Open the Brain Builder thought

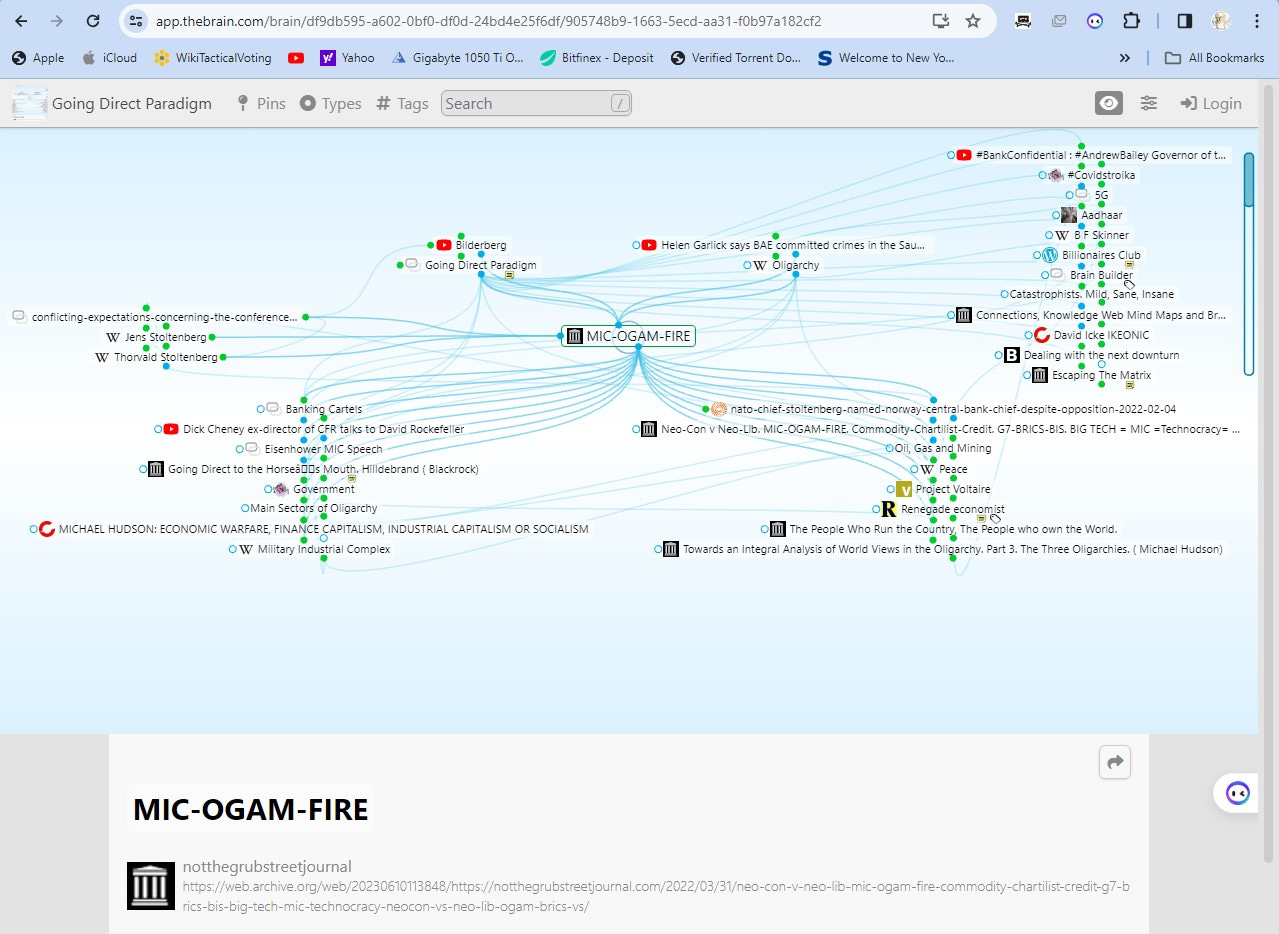tap(1101, 275)
